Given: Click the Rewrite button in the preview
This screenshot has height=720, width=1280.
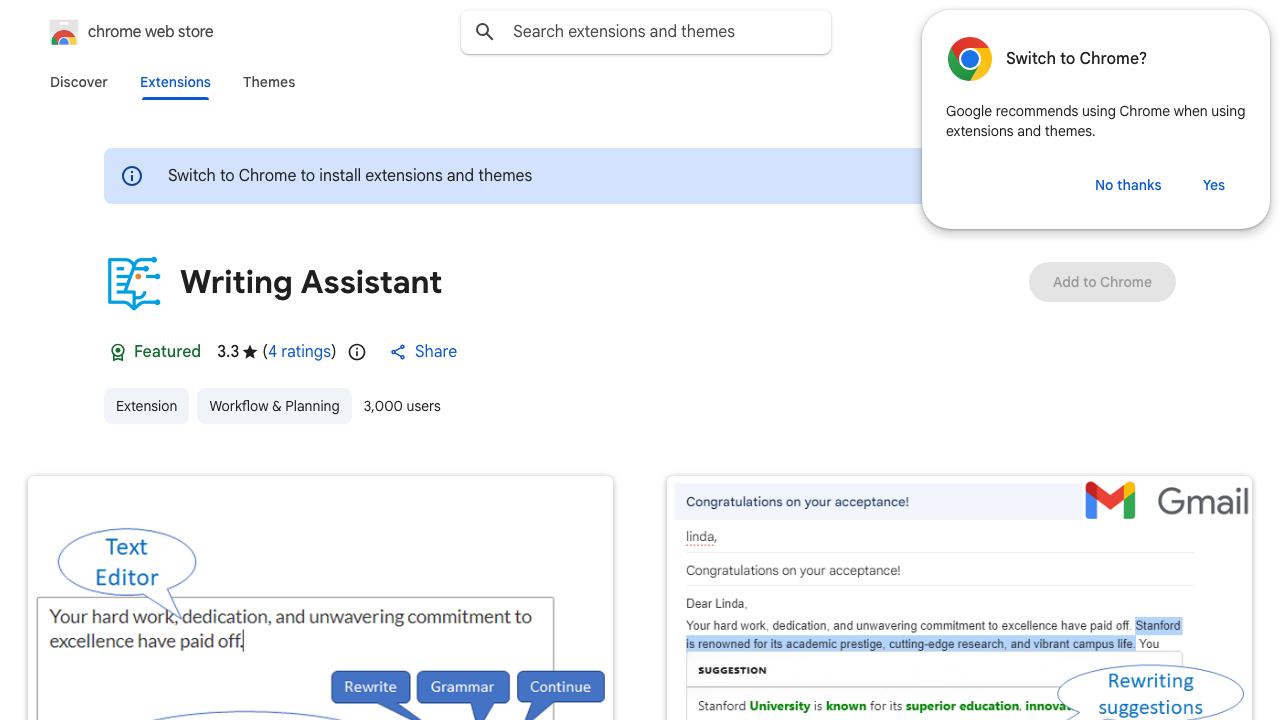Looking at the screenshot, I should tap(370, 687).
